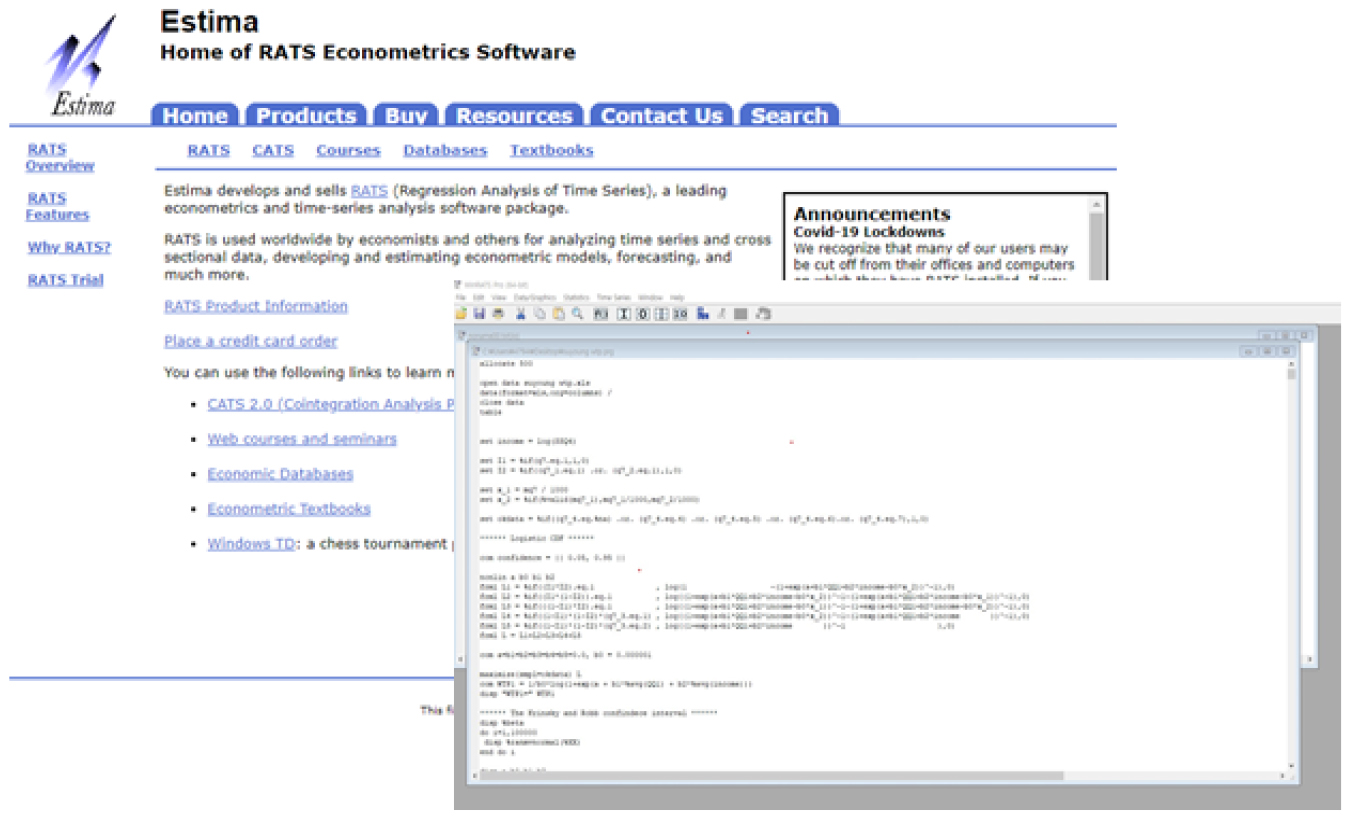Click the Why RATS? sidebar link
The height and width of the screenshot is (818, 1354).
tap(69, 247)
